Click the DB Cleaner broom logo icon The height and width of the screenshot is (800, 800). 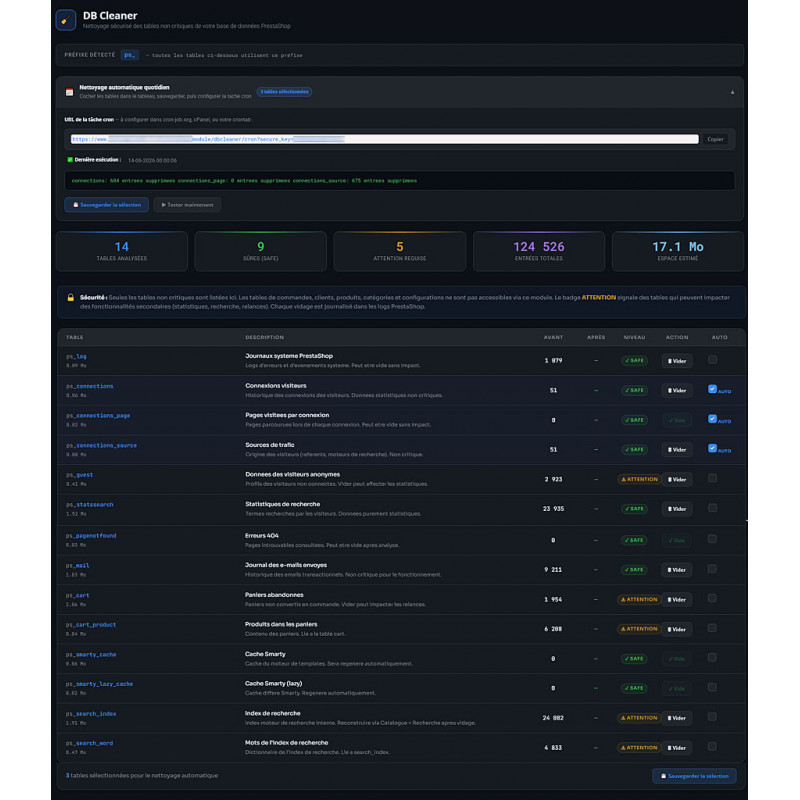(x=66, y=20)
